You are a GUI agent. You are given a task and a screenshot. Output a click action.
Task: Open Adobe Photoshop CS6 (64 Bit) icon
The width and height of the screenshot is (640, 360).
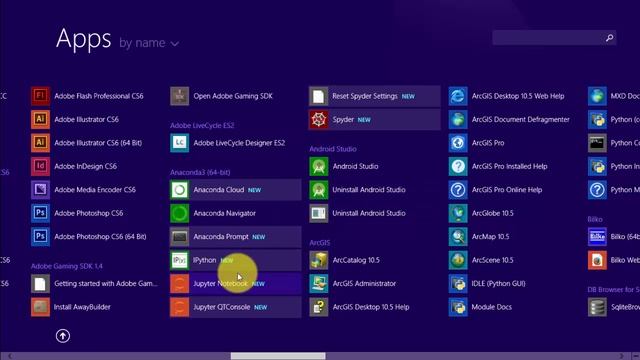[40, 236]
